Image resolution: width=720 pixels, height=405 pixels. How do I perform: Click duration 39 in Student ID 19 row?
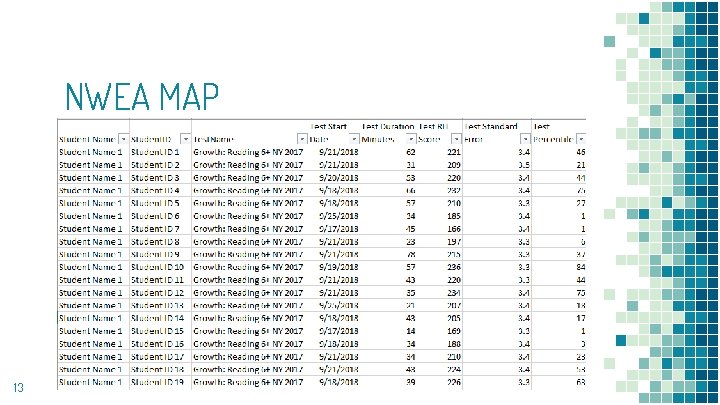tap(411, 382)
